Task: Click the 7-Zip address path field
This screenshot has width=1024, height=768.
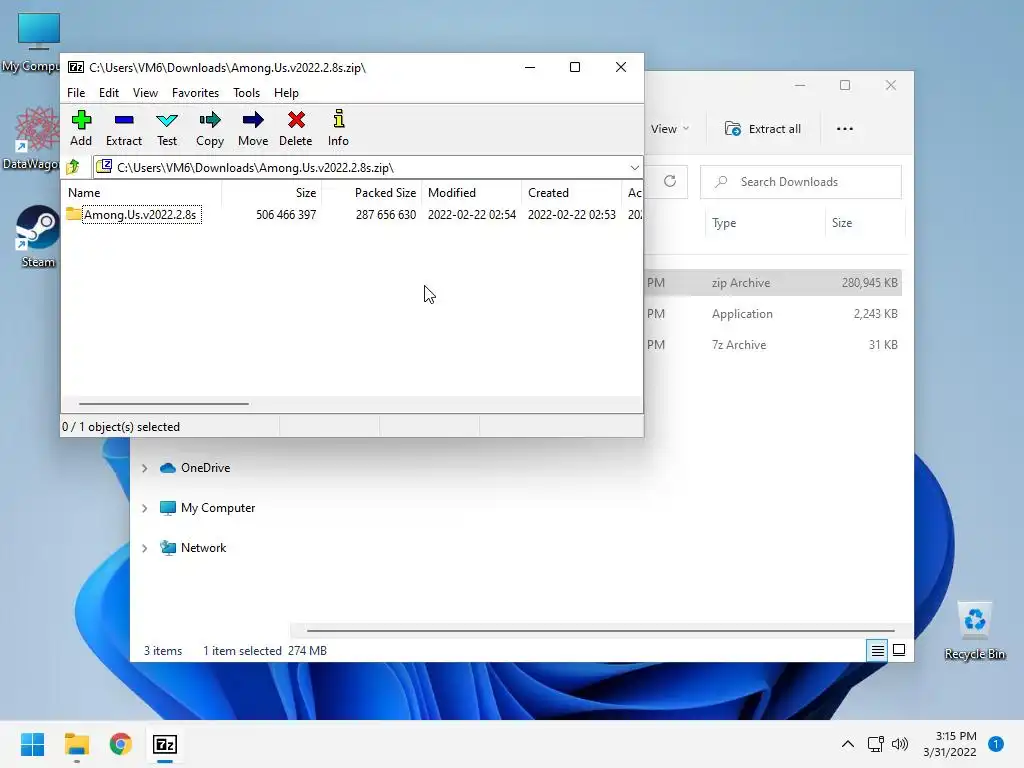Action: tap(368, 168)
